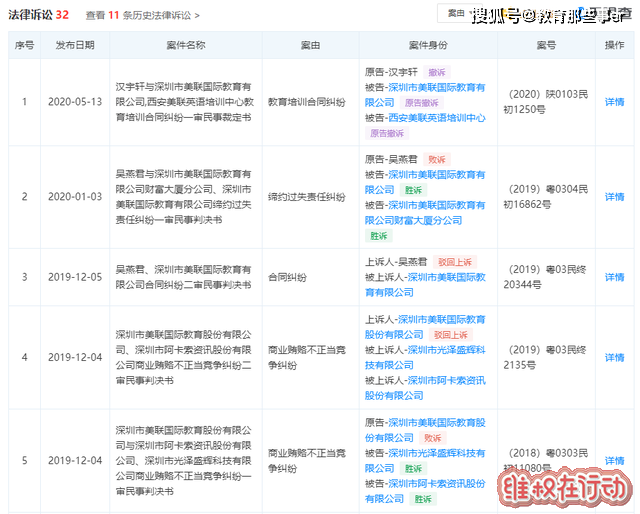
Task: Open 详情 for row 5 商业贿赂 first-instance case
Action: (x=614, y=461)
